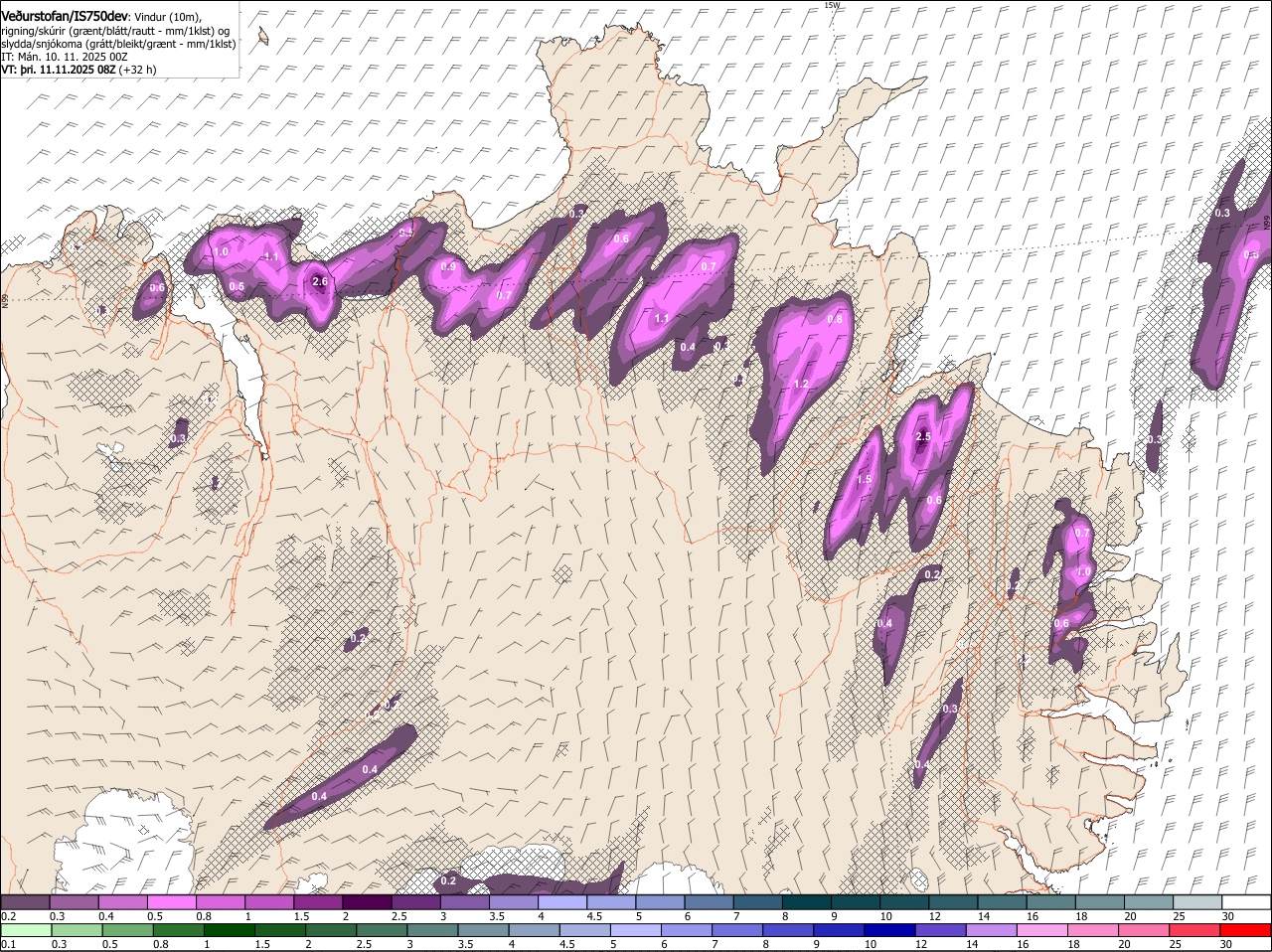Screen dimensions: 1272x952
Task: Click the Veðurstofan/IS750dev title text
Action: click(x=65, y=17)
